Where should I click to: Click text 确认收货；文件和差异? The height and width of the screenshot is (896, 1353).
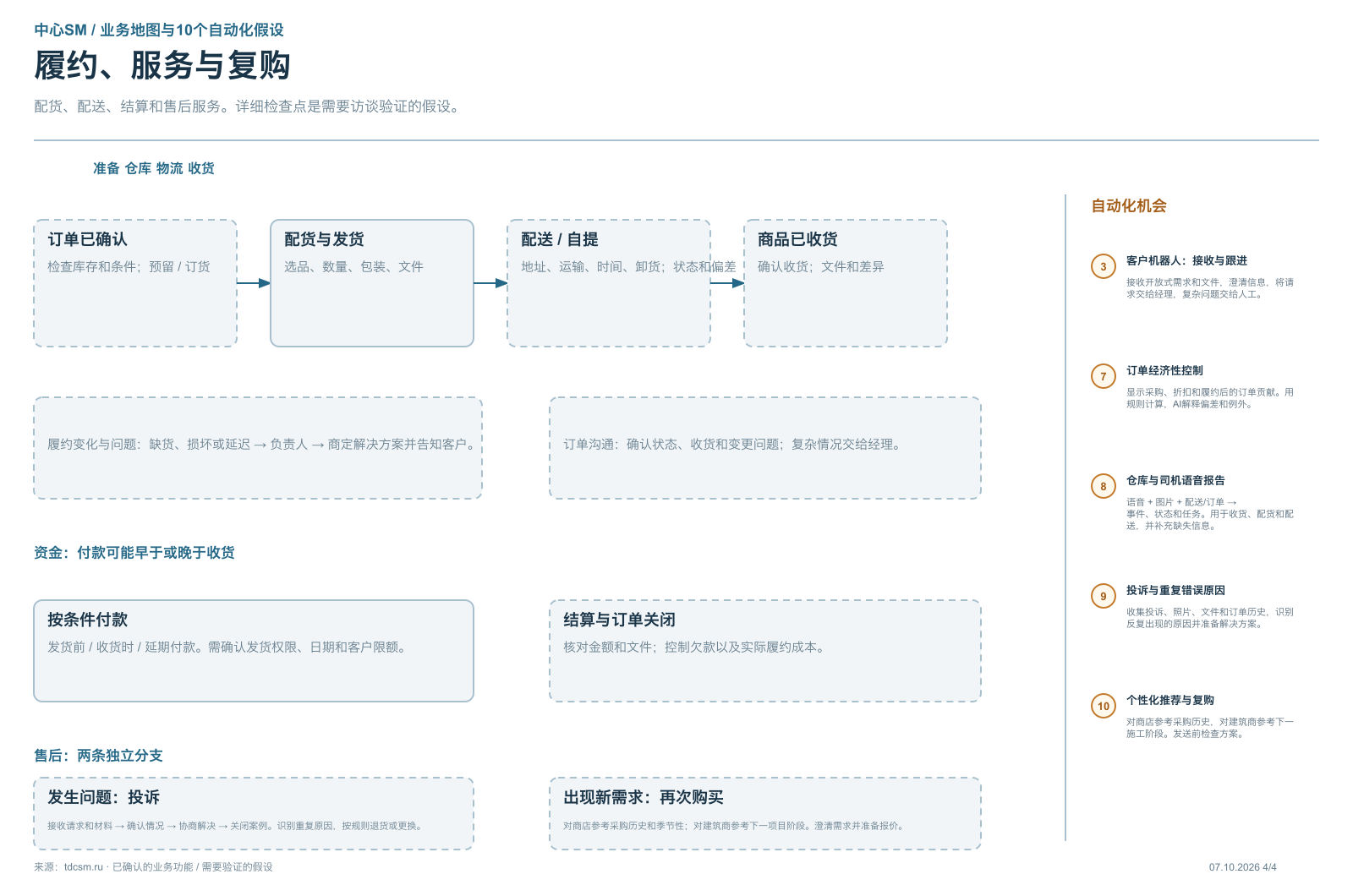tap(820, 266)
